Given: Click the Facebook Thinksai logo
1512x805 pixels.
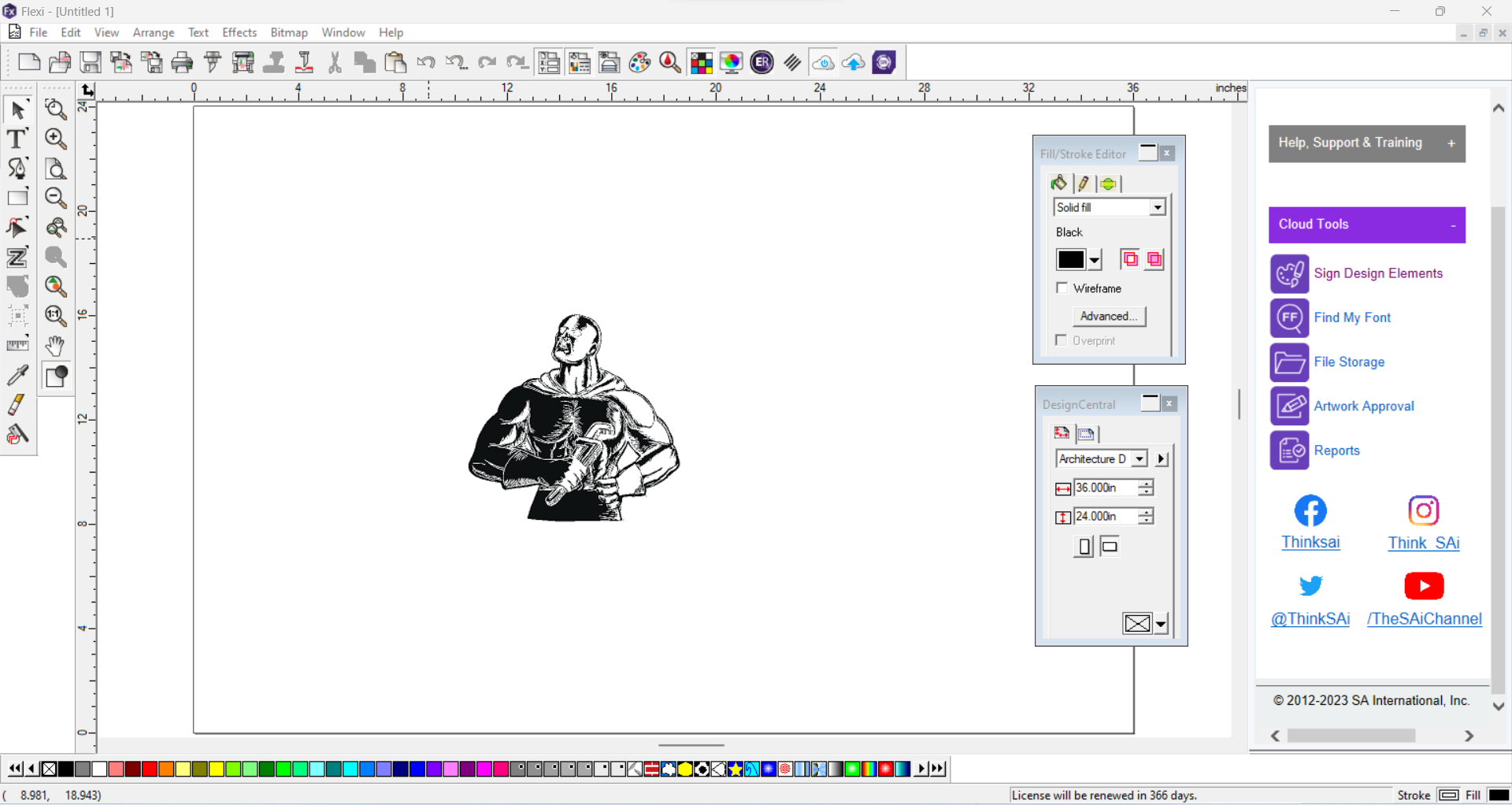Looking at the screenshot, I should click(1310, 511).
